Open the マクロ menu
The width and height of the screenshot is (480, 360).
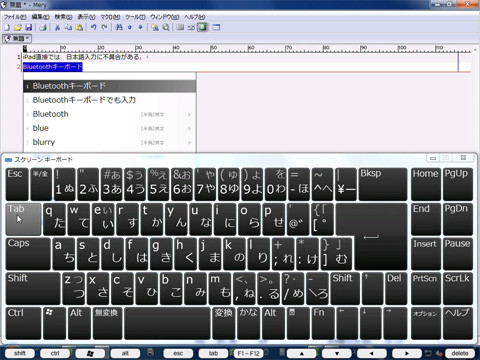coord(110,17)
